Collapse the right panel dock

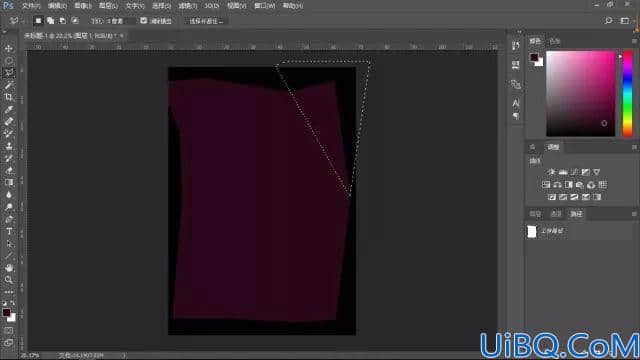(x=634, y=31)
